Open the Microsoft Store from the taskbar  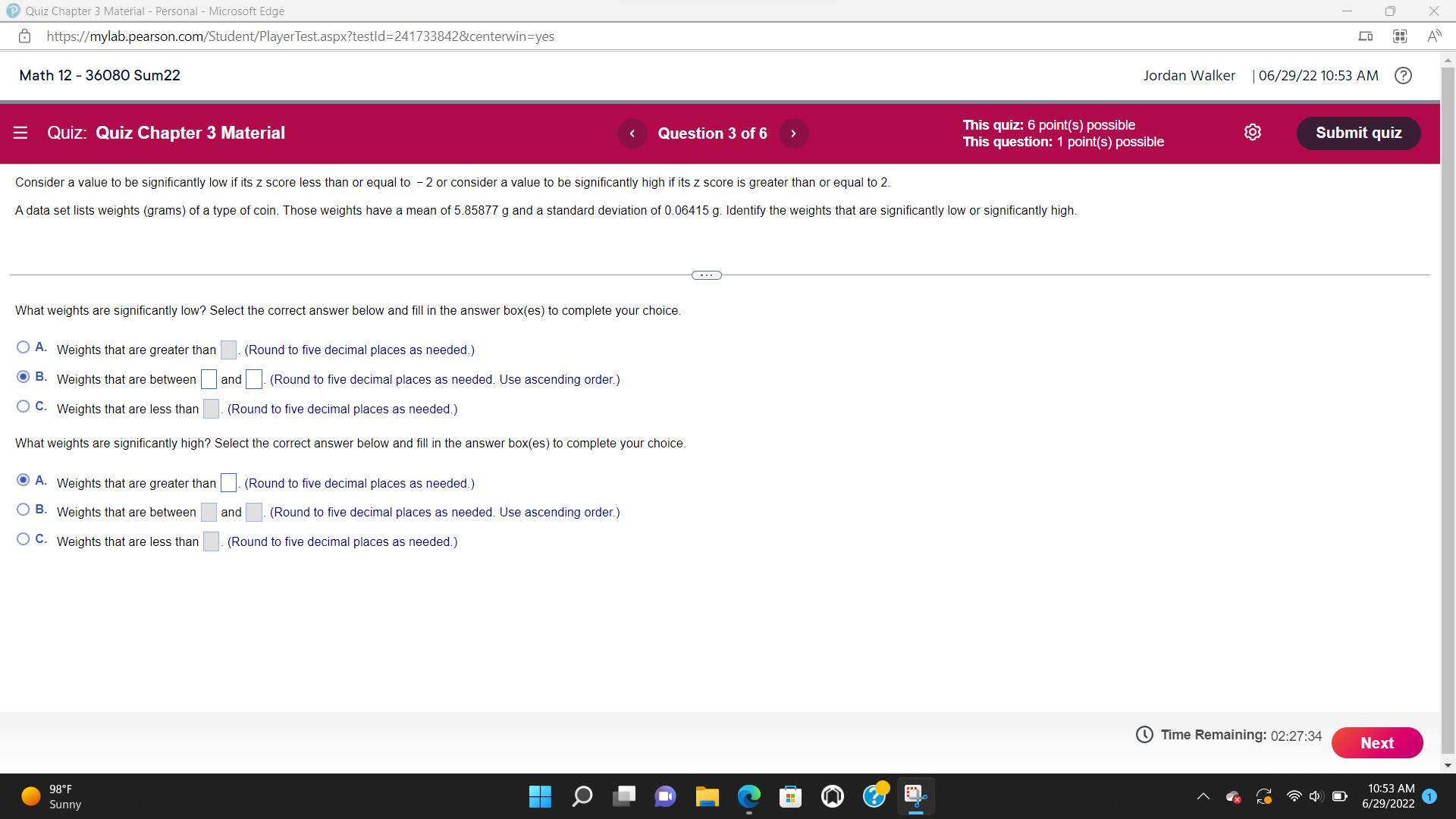[790, 796]
